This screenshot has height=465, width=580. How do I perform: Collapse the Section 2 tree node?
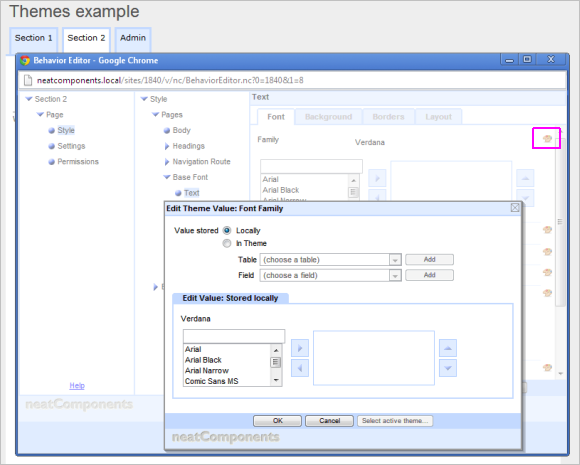tap(28, 99)
